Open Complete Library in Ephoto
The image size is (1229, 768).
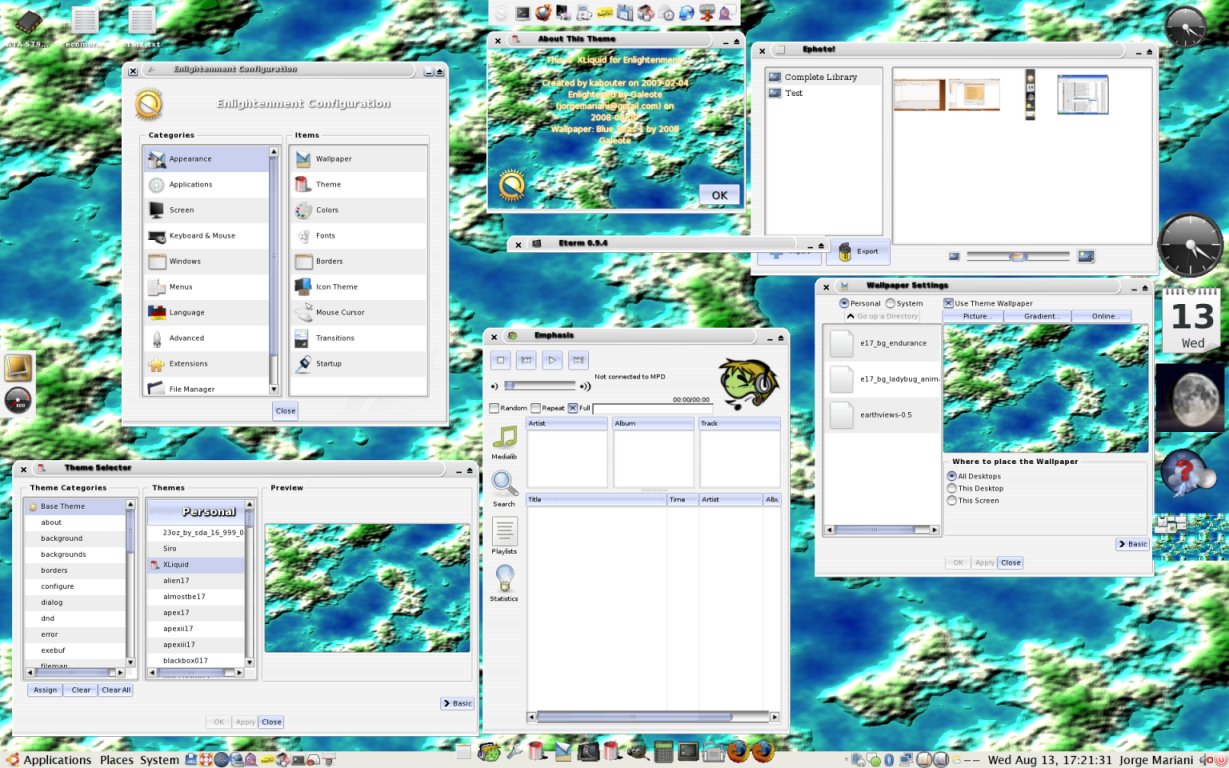(824, 77)
